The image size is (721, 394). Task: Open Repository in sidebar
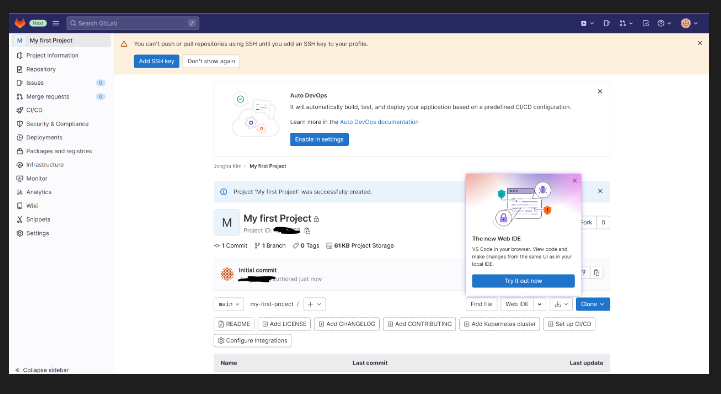tap(62, 69)
